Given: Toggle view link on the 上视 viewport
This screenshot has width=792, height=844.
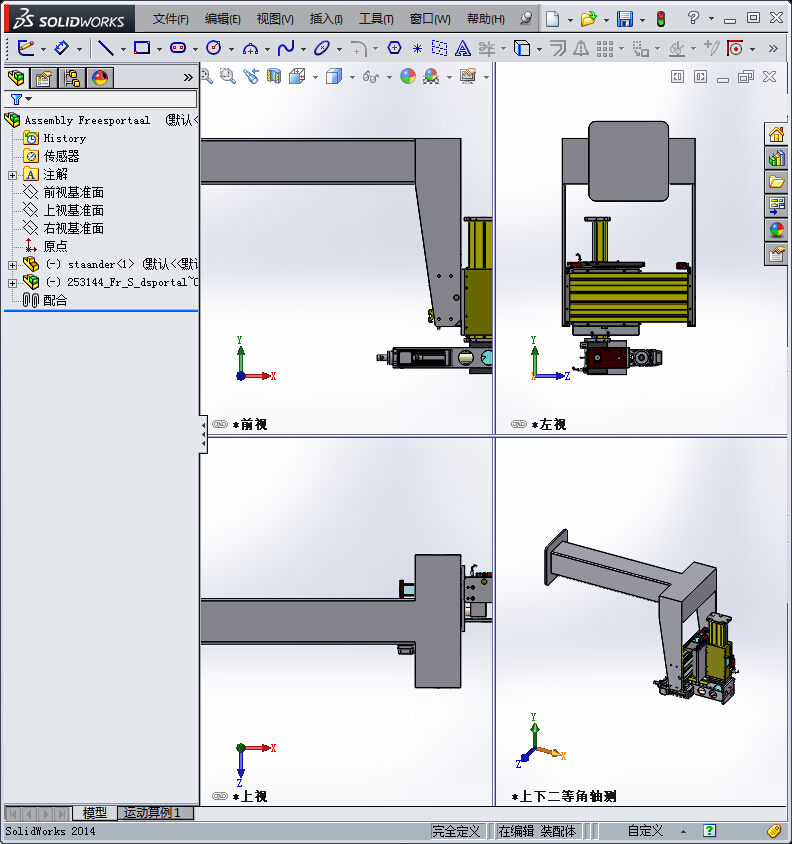Looking at the screenshot, I should 220,796.
